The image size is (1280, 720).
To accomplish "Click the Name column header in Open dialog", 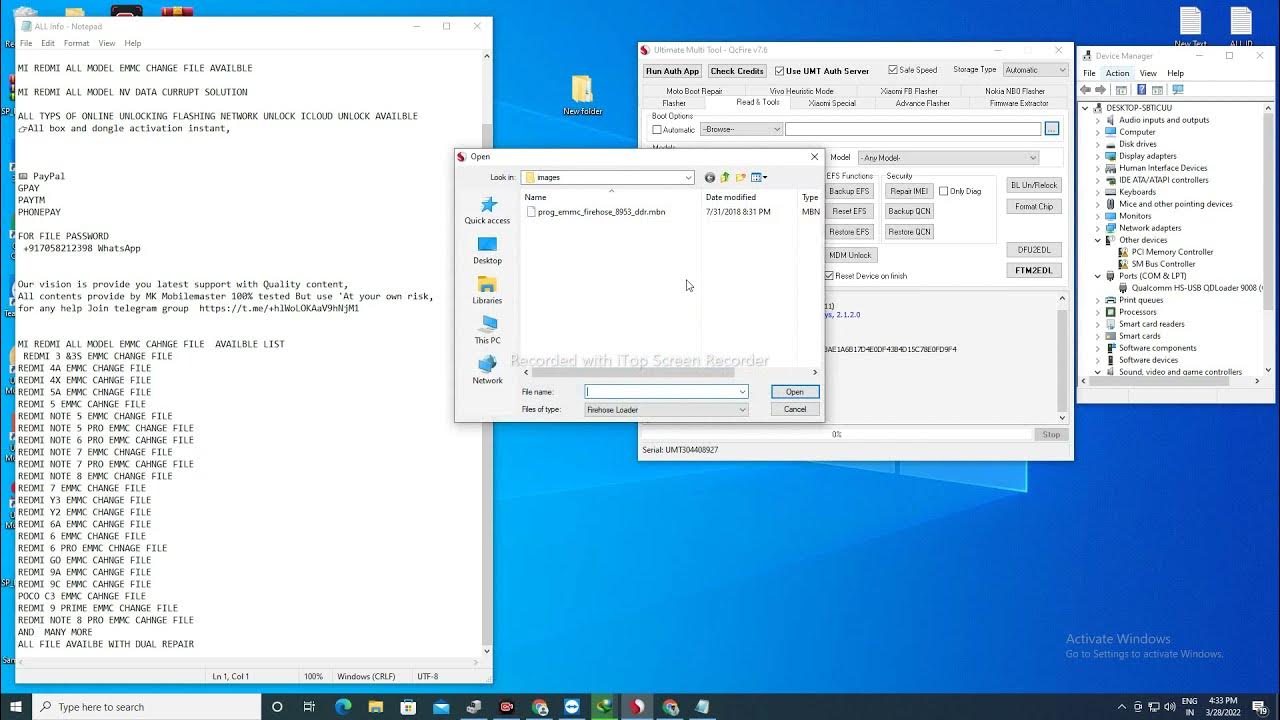I will pos(610,197).
